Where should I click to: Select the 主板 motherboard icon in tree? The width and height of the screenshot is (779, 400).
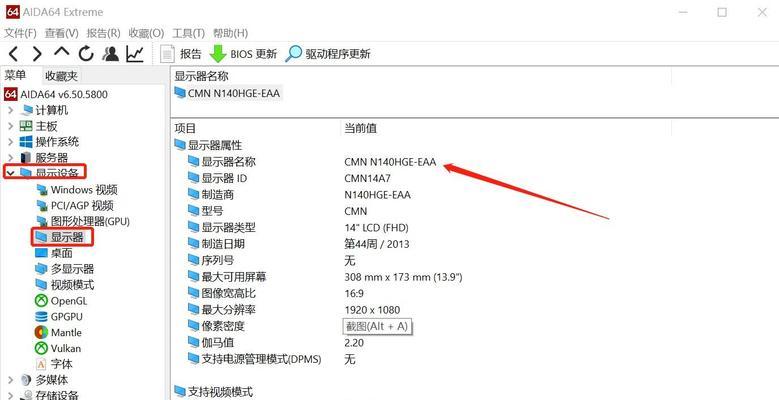26,126
